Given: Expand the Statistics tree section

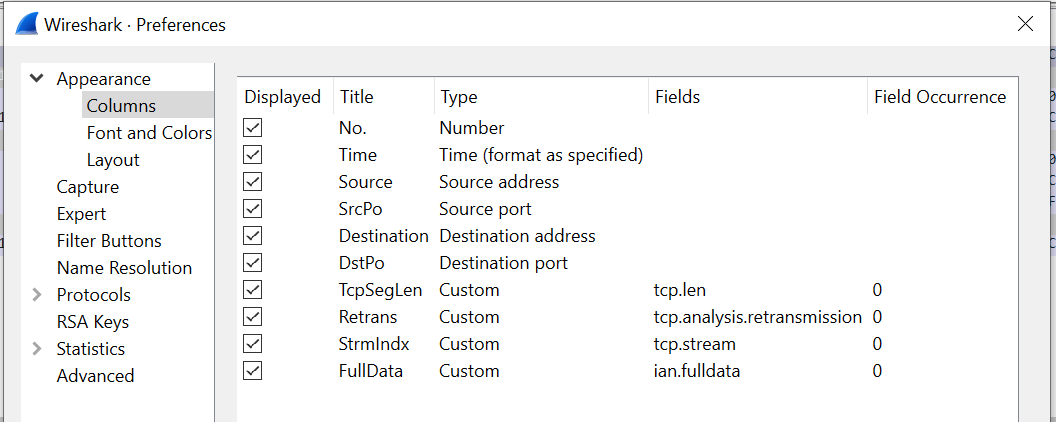Looking at the screenshot, I should (37, 349).
